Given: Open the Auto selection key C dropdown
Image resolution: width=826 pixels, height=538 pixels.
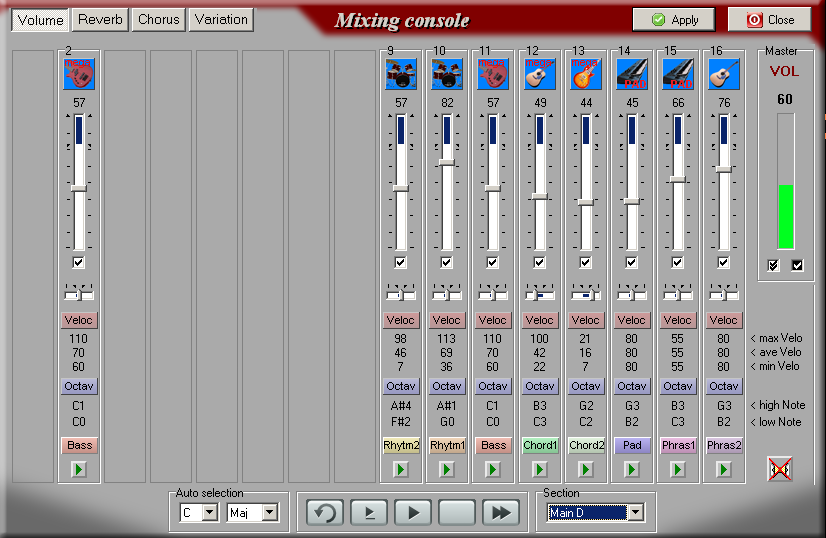Looking at the screenshot, I should (x=209, y=512).
